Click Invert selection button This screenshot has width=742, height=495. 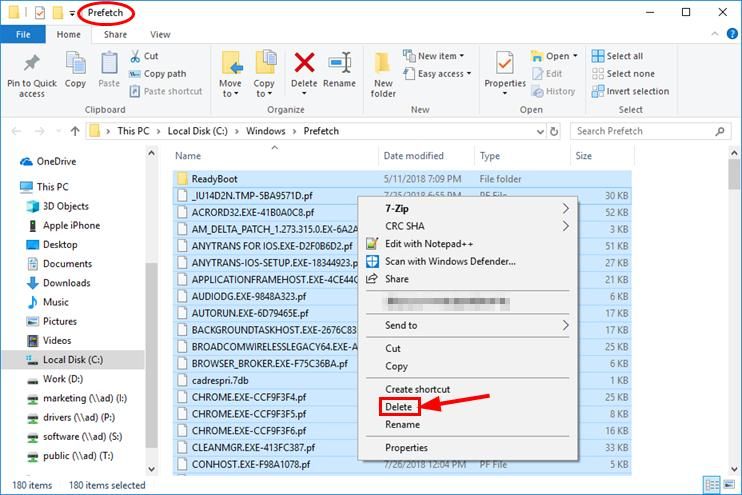(x=630, y=91)
